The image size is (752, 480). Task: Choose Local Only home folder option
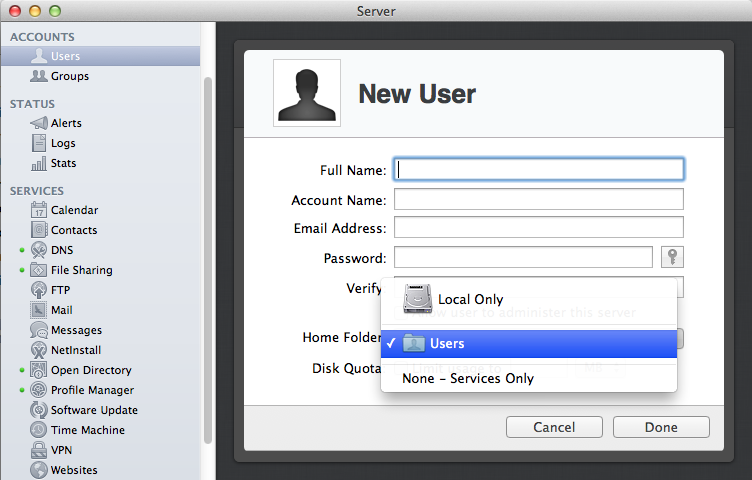[529, 299]
